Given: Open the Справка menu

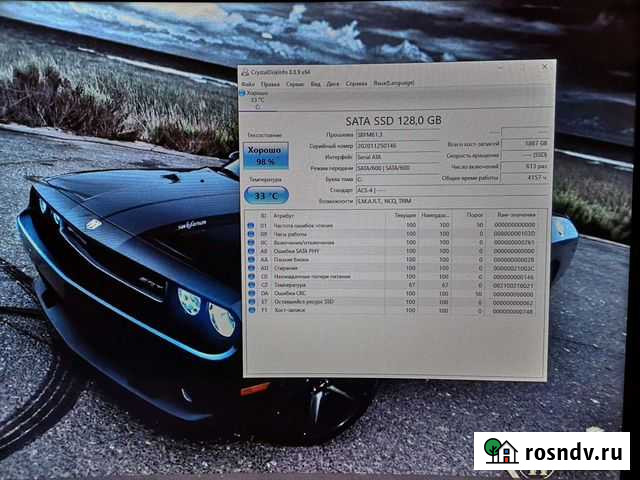Looking at the screenshot, I should tap(354, 83).
